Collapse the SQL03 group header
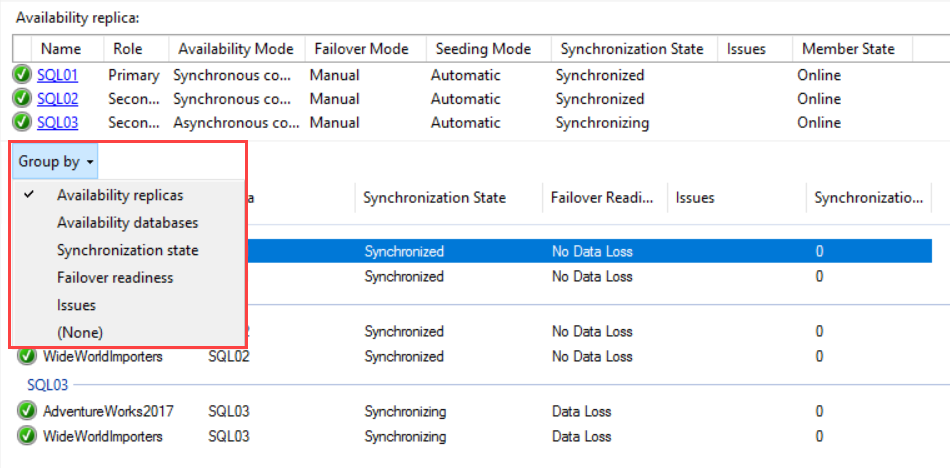The height and width of the screenshot is (468, 950). coord(48,385)
